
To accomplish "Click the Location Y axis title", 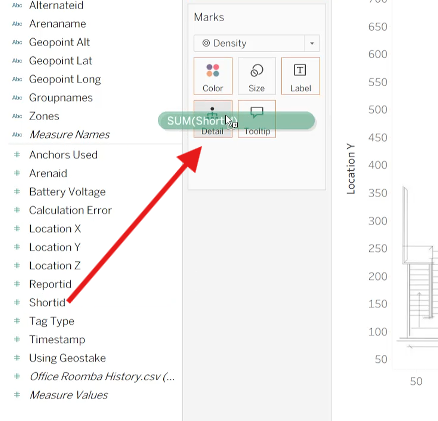I will point(351,169).
